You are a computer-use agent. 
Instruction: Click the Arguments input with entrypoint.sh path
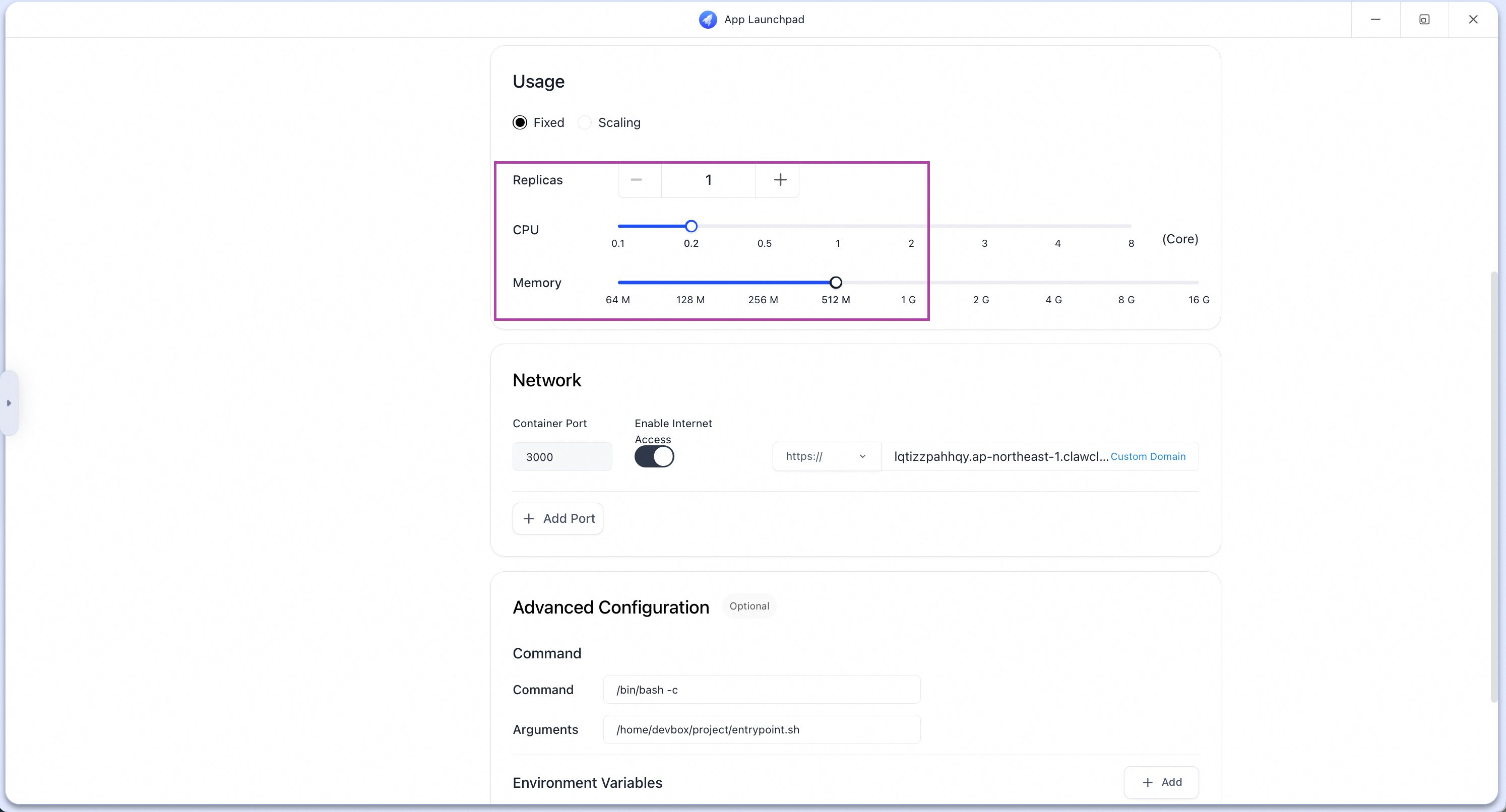point(762,729)
